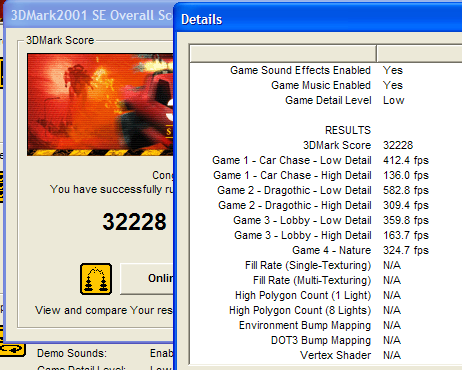This screenshot has width=462, height=370.
Task: Click the 324.7 fps value
Action: [x=406, y=250]
